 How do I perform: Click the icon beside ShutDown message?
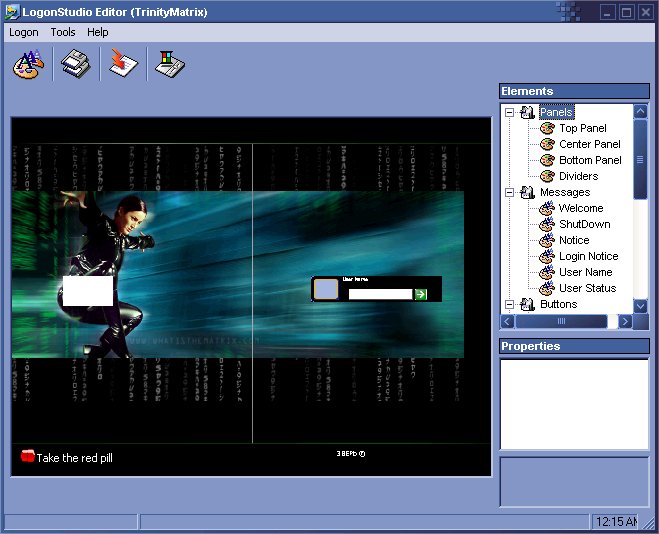[547, 224]
